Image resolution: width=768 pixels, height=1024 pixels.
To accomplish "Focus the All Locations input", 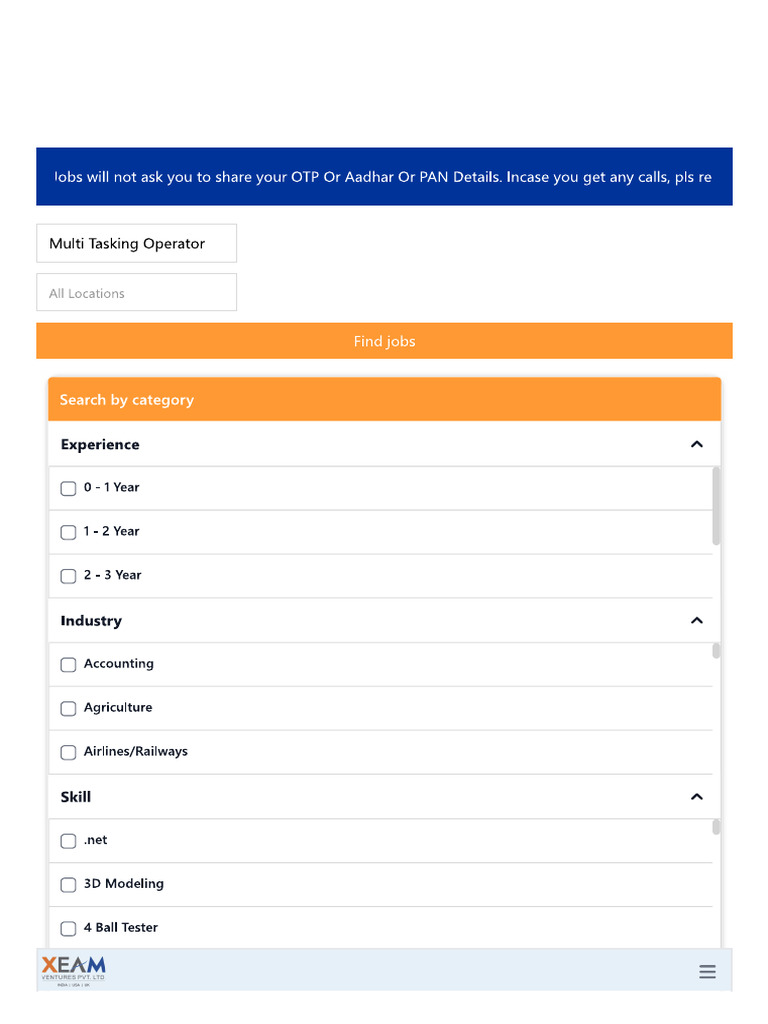I will coord(137,293).
